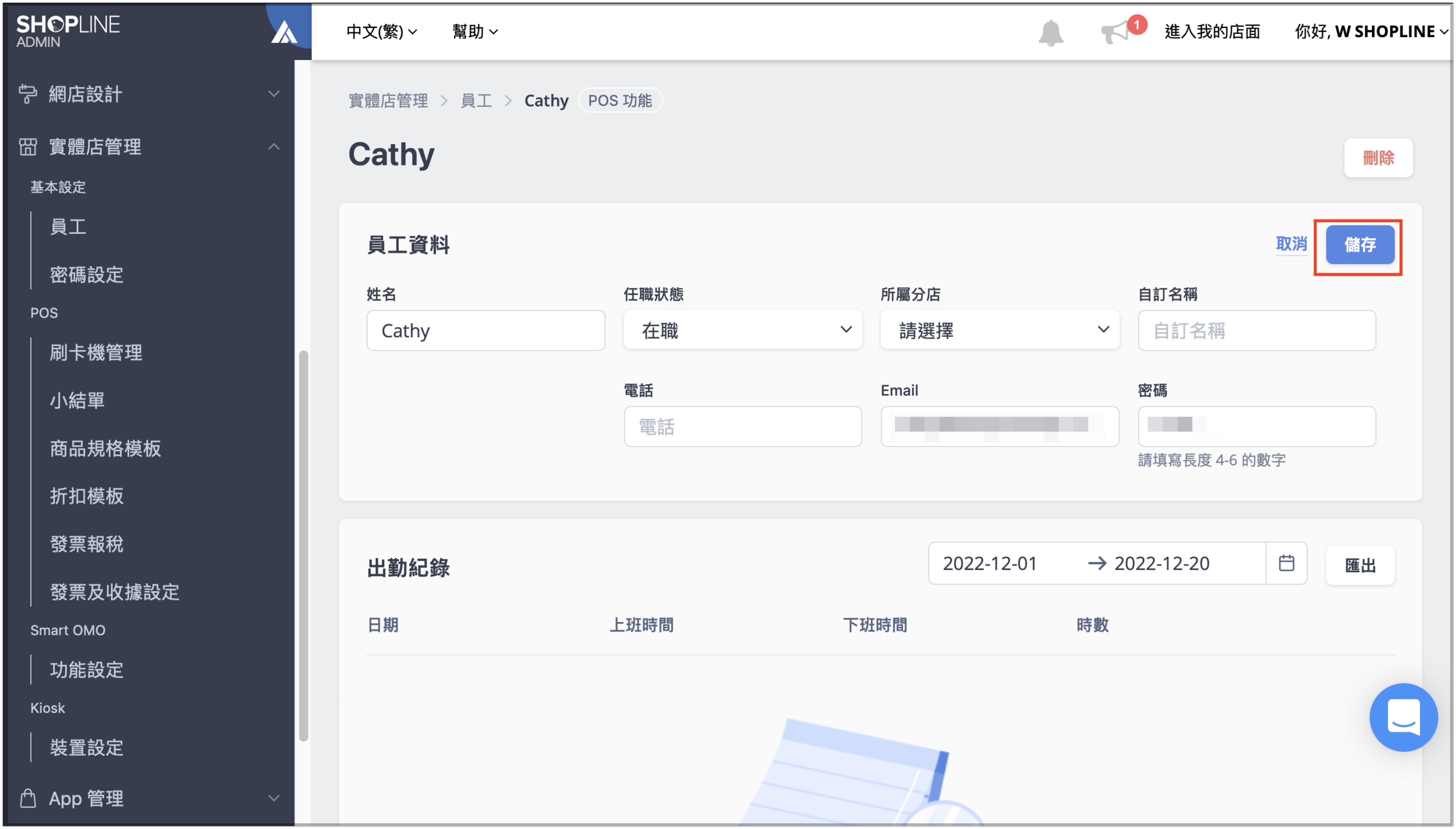Open 折扣模板 in the sidebar

(x=87, y=496)
